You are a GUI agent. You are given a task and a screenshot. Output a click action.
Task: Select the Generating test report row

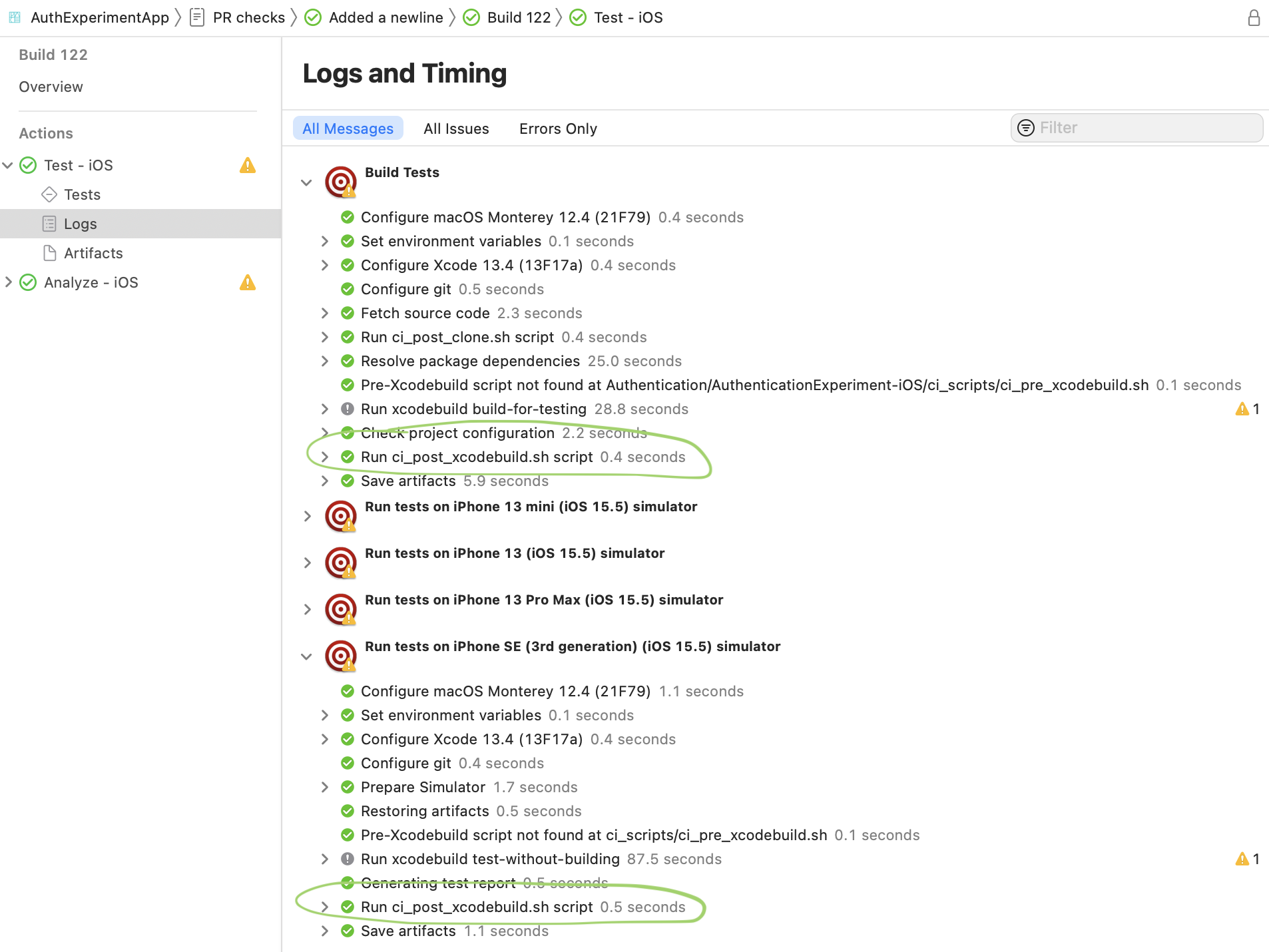pos(484,883)
